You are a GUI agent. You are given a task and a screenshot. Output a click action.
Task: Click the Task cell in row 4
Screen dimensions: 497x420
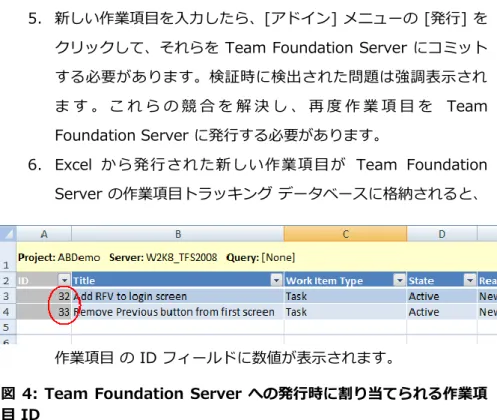345,312
